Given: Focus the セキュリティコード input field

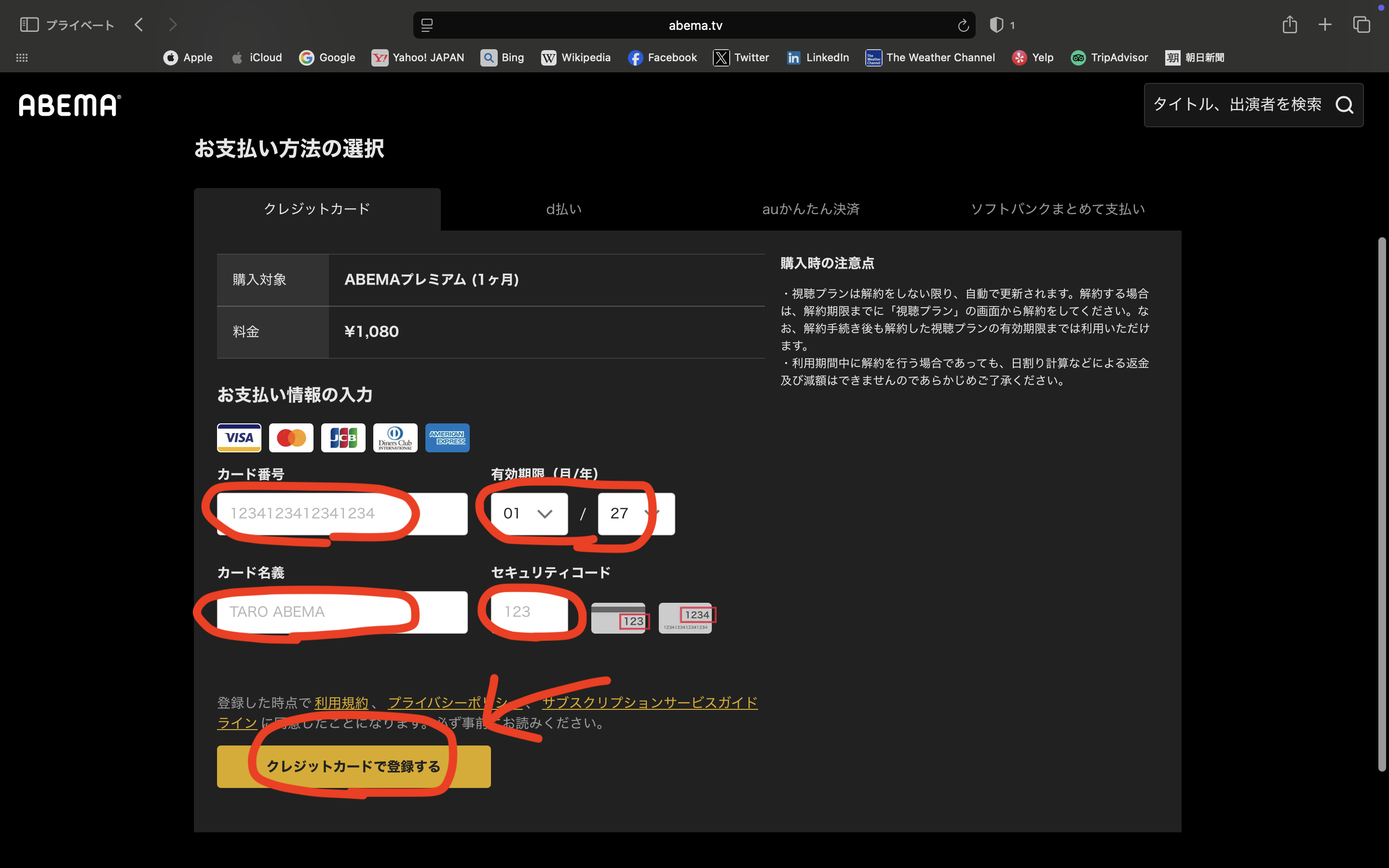Looking at the screenshot, I should (x=529, y=612).
